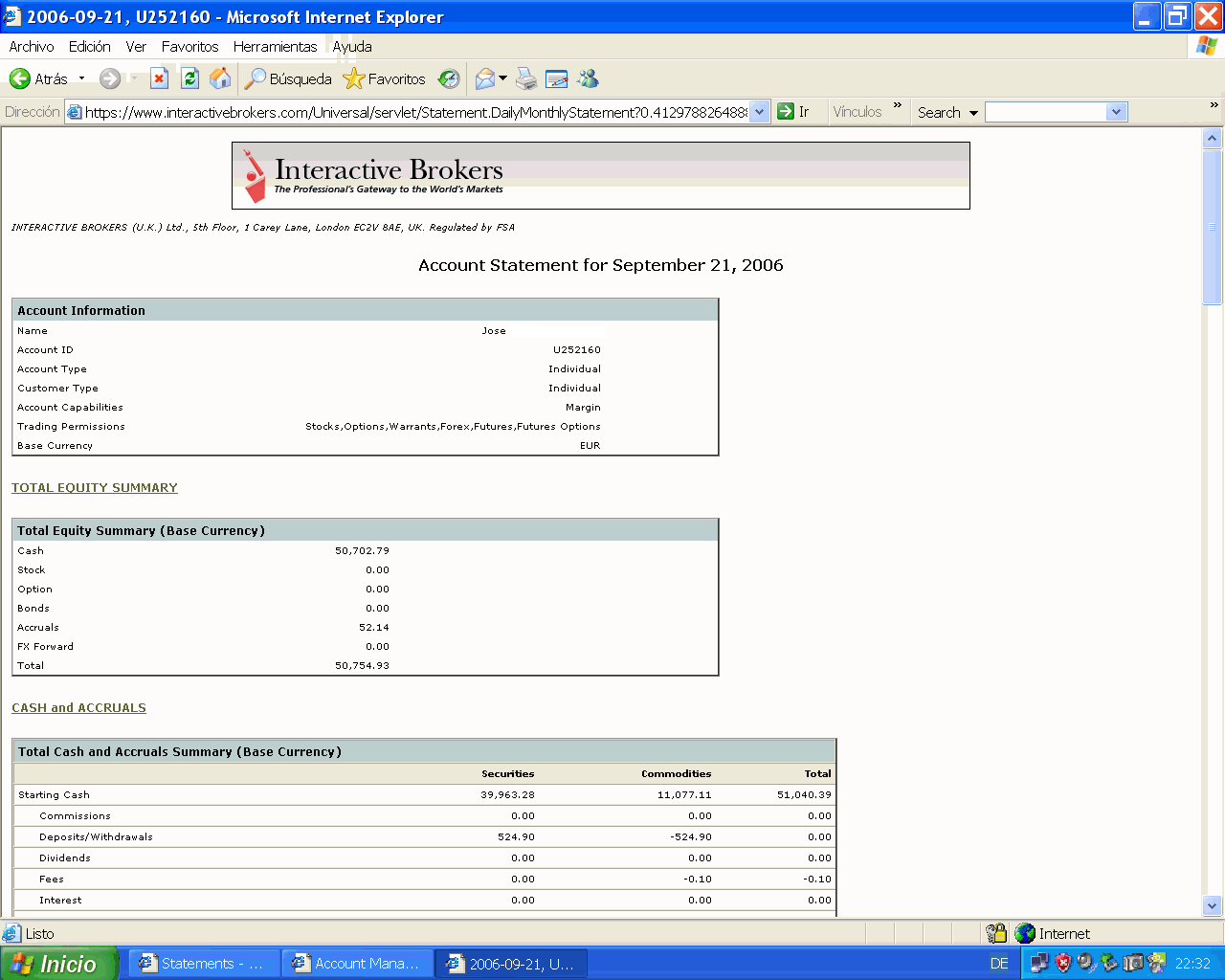Screen dimensions: 1225x980
Task: Follow the CASH and ACCRUALS link
Action: click(x=78, y=707)
